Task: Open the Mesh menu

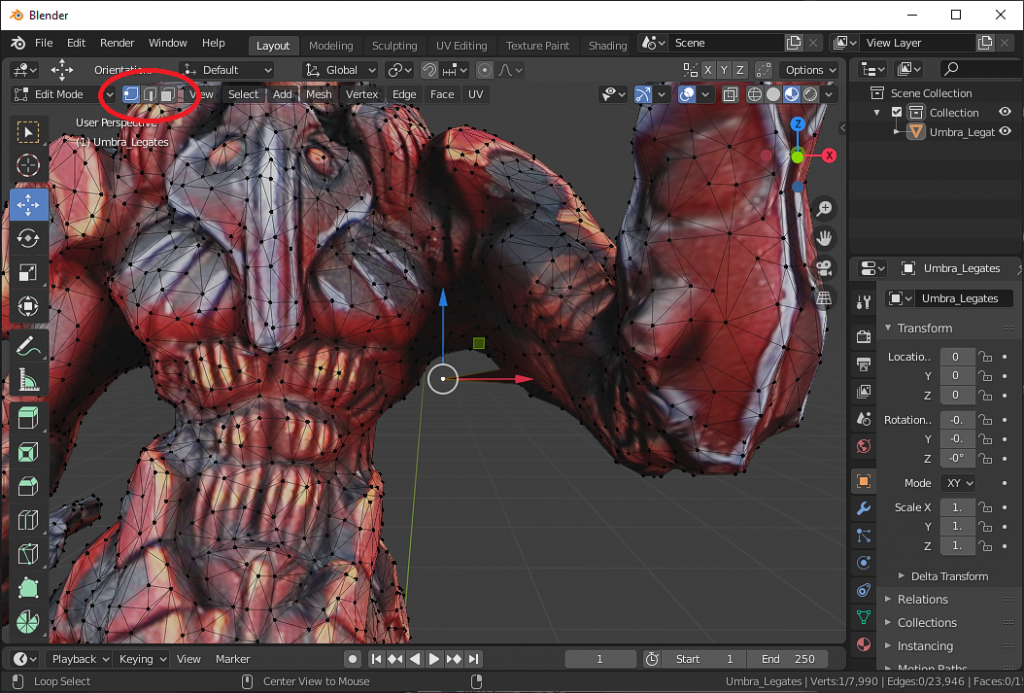Action: (318, 93)
